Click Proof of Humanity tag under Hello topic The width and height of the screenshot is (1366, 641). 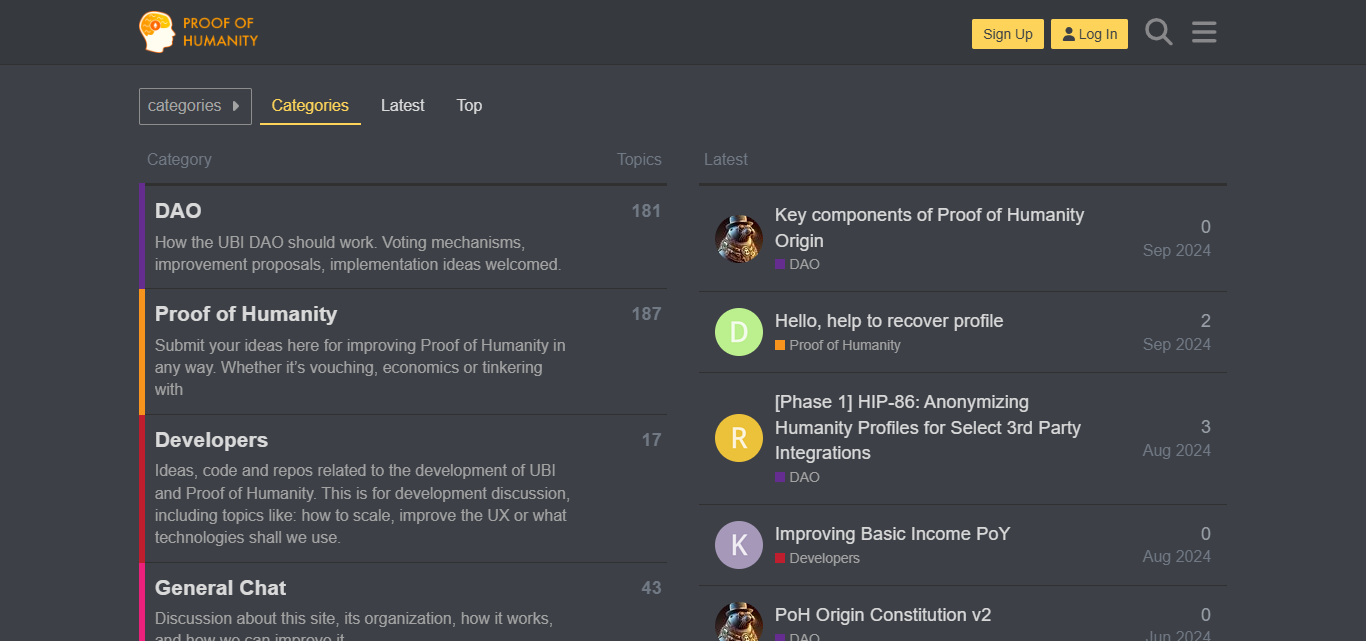click(838, 345)
